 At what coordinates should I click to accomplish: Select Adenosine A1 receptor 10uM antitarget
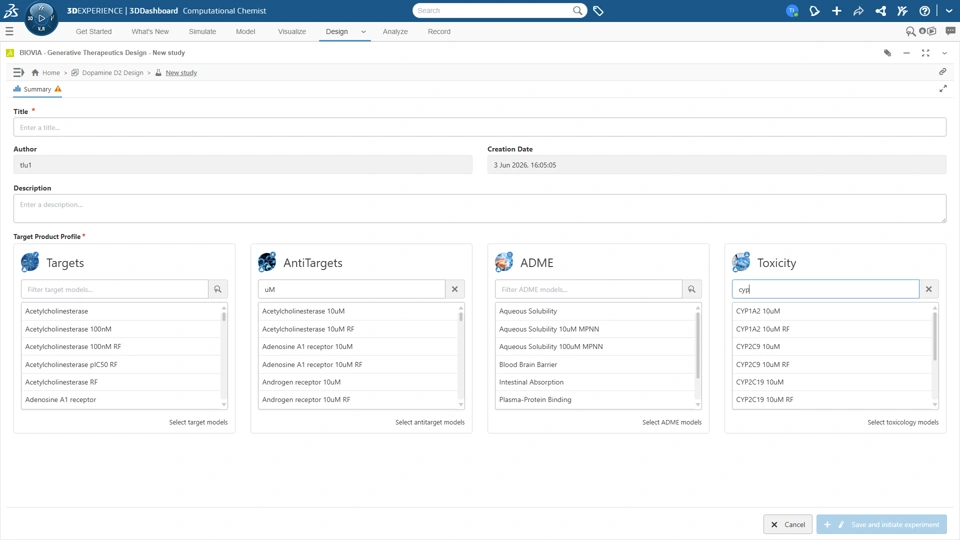[358, 347]
